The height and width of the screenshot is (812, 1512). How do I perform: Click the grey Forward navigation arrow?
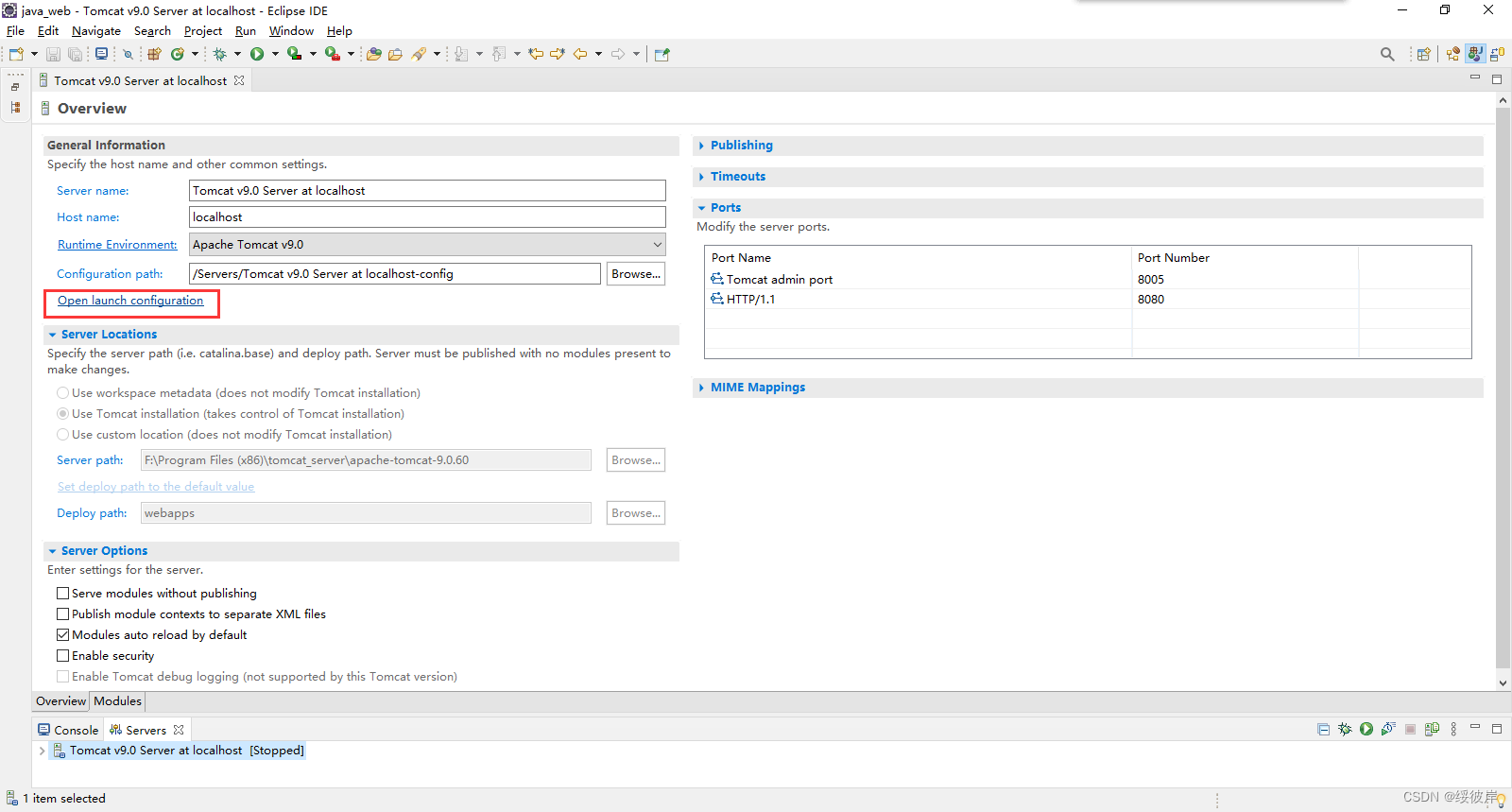(x=618, y=54)
